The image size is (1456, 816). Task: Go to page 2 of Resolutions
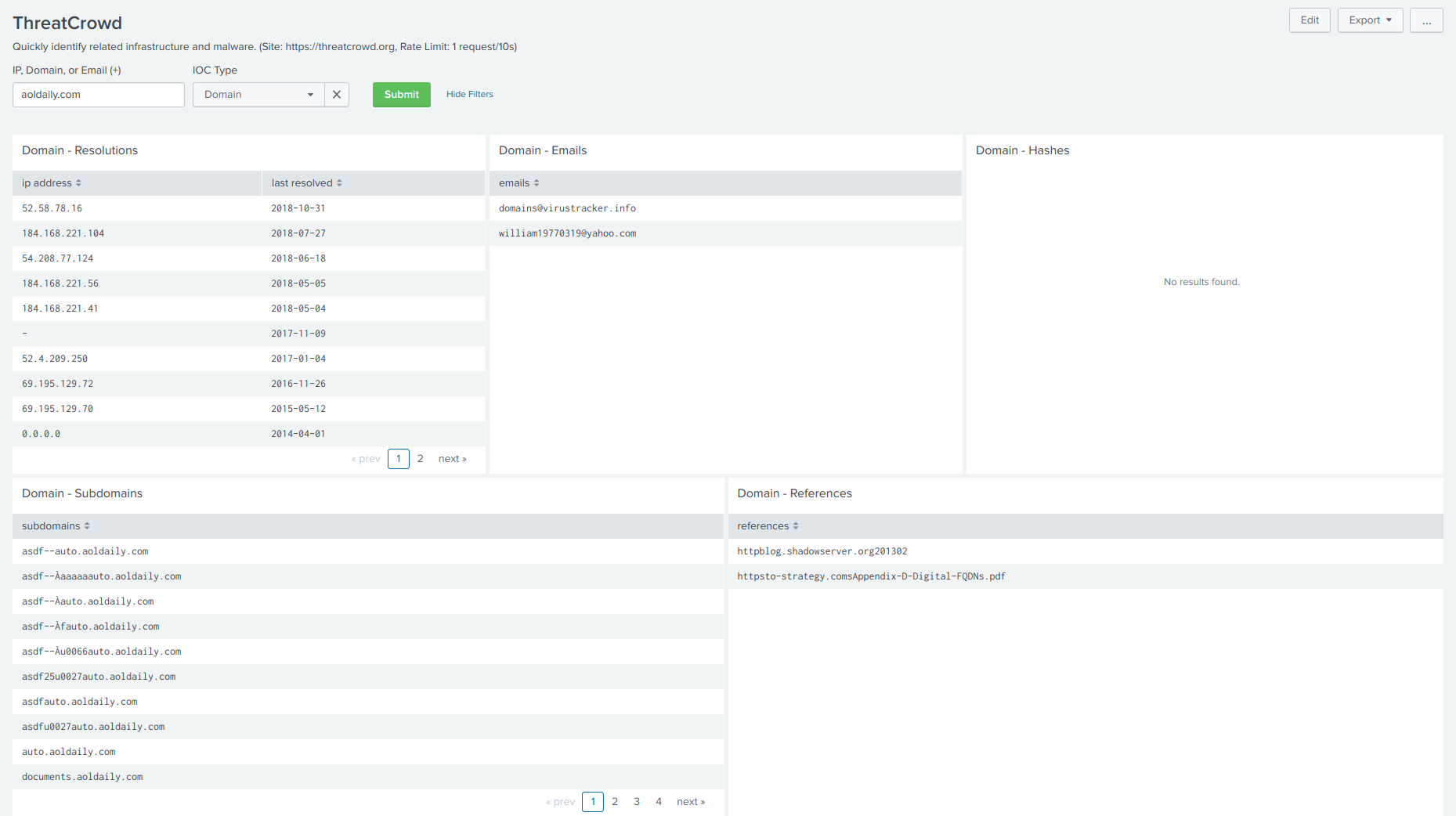click(x=421, y=459)
